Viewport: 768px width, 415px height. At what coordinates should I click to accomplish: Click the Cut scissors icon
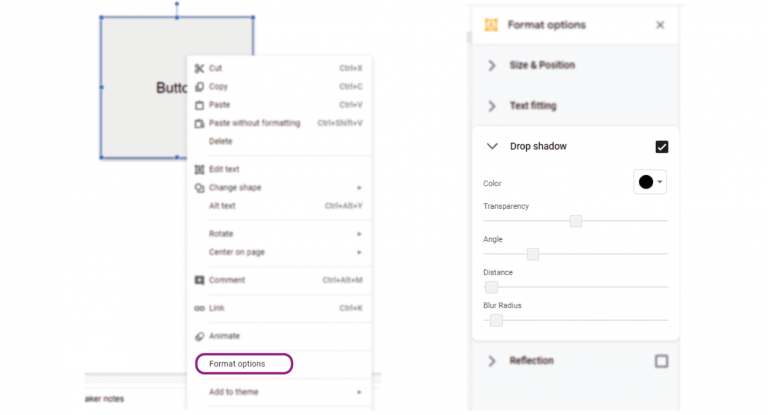click(199, 68)
